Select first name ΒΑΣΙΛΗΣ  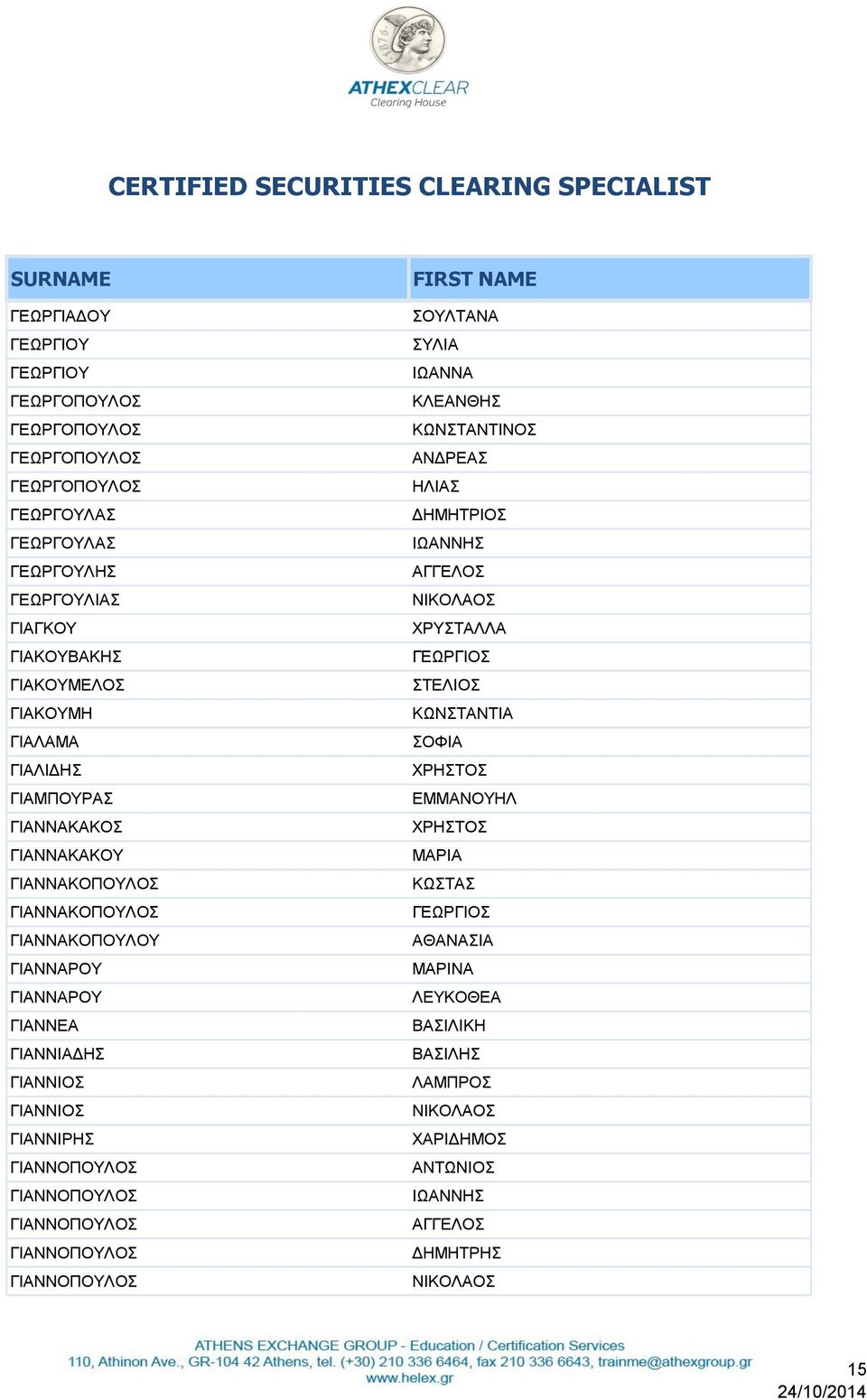[446, 1054]
